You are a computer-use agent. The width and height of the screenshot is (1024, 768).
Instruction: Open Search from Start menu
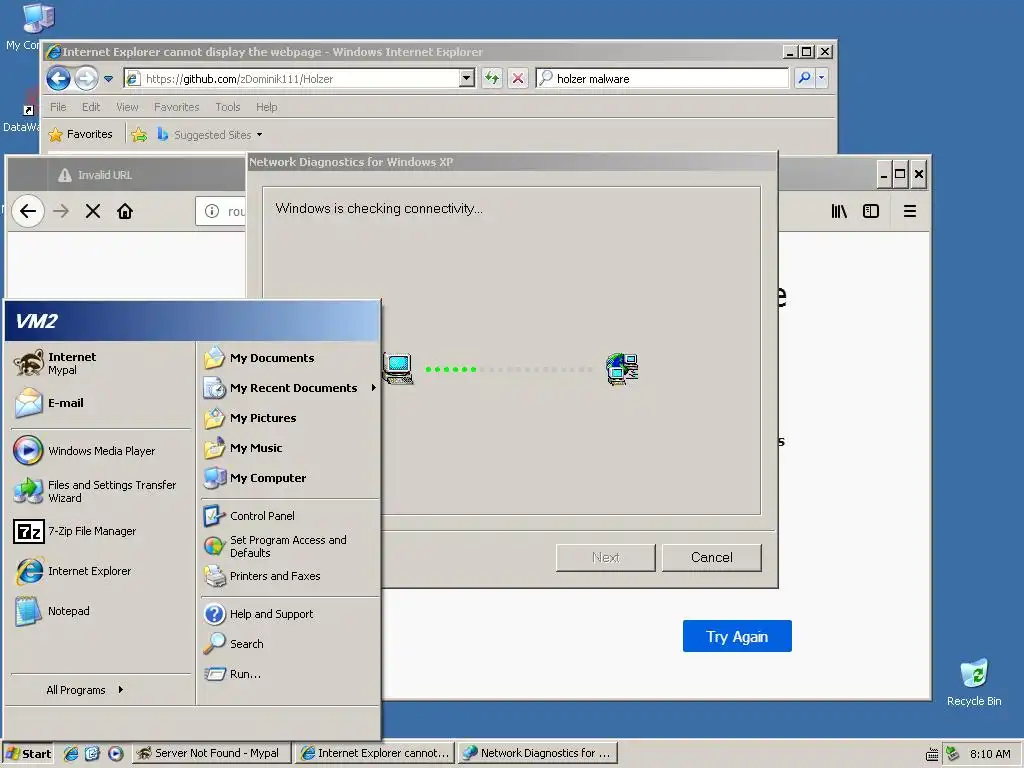(289, 644)
